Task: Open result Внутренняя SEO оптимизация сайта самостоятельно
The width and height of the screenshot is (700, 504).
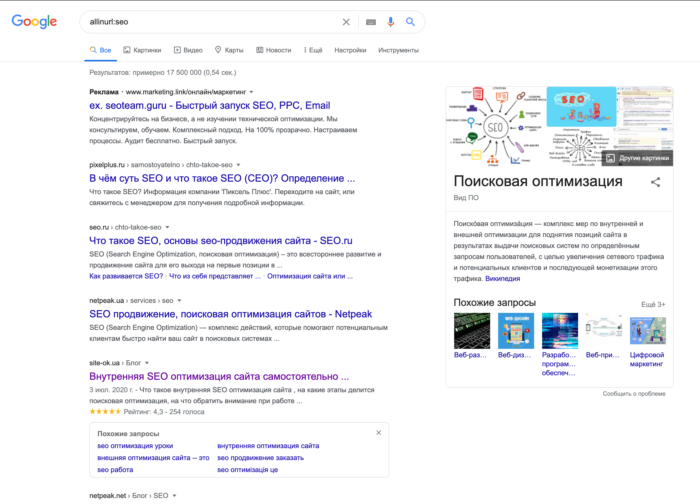Action: click(219, 376)
